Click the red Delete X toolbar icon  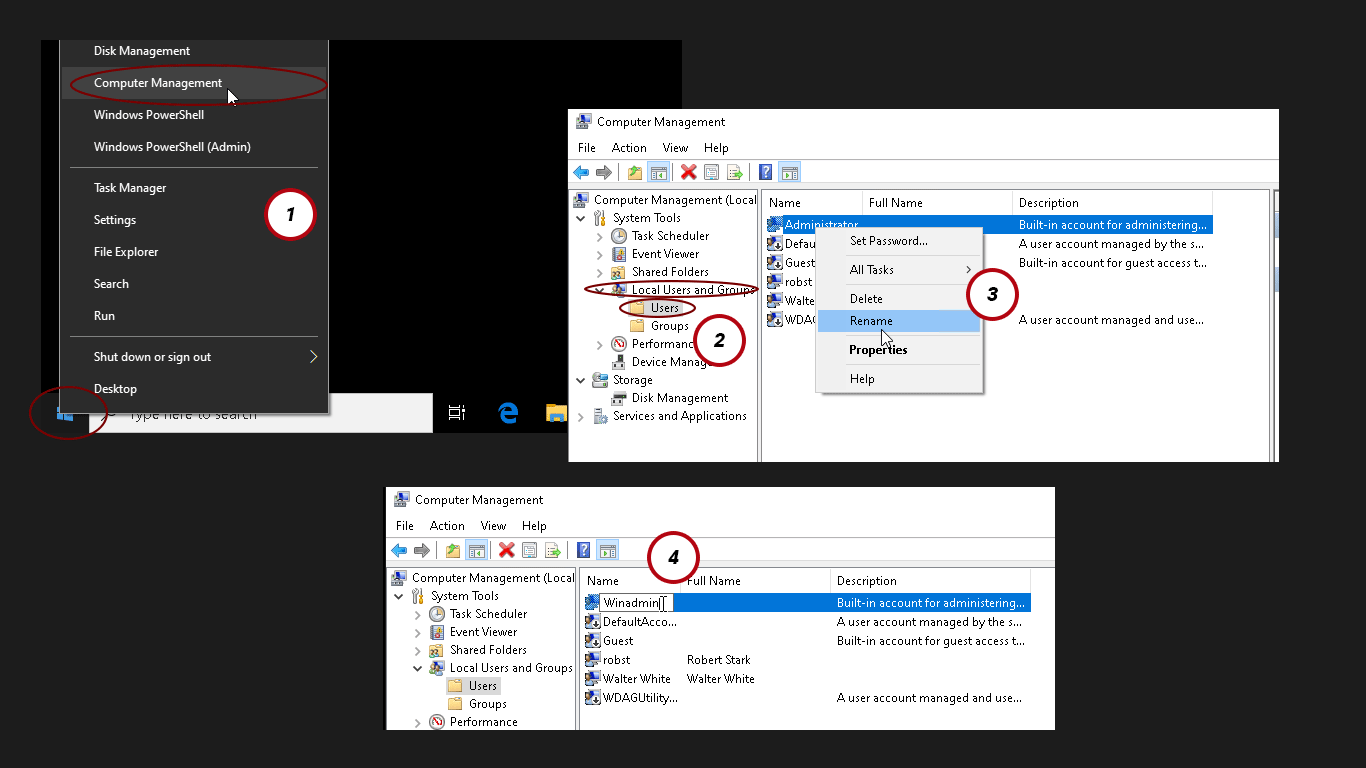click(x=686, y=172)
